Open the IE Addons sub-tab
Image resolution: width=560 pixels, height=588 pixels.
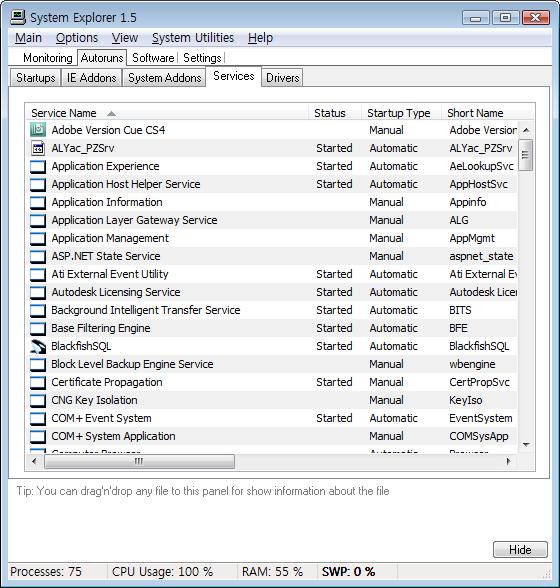pos(92,78)
